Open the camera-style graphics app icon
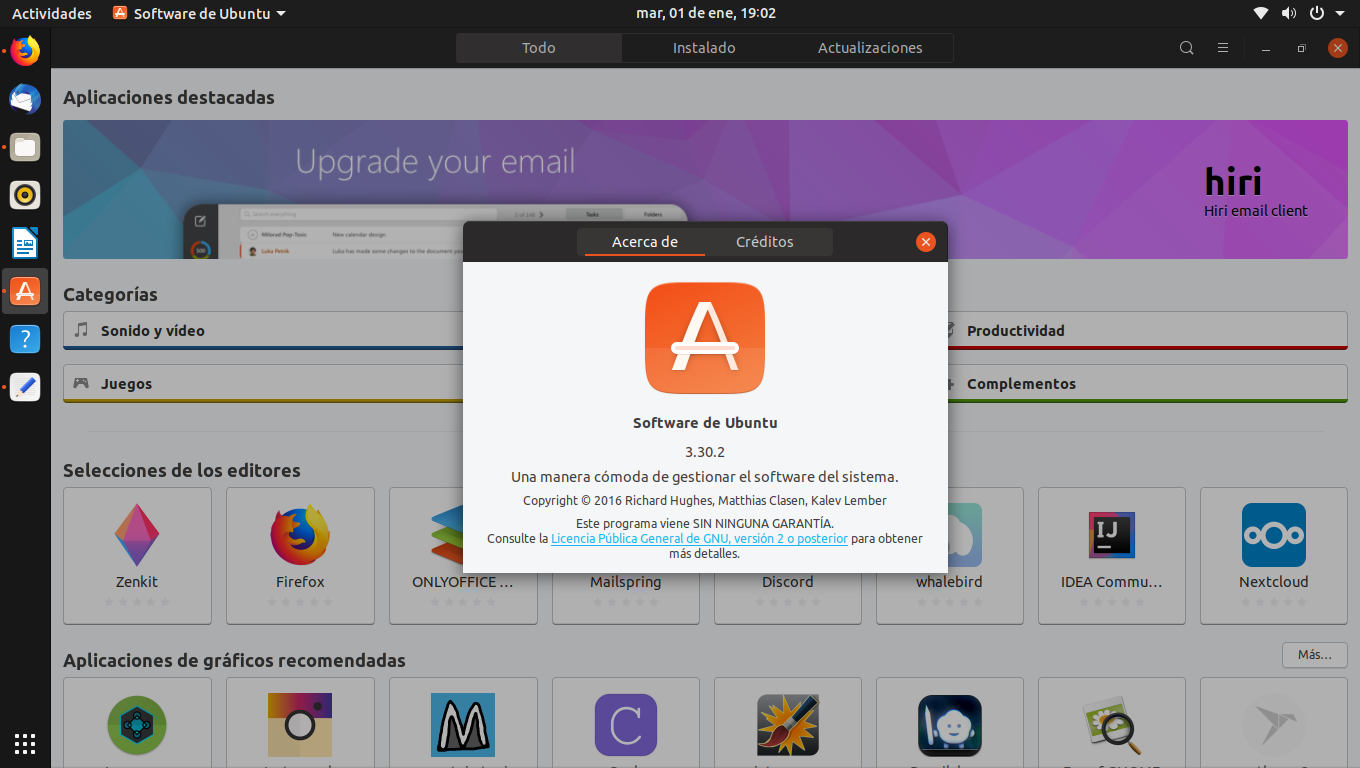Viewport: 1360px width, 768px height. click(300, 726)
